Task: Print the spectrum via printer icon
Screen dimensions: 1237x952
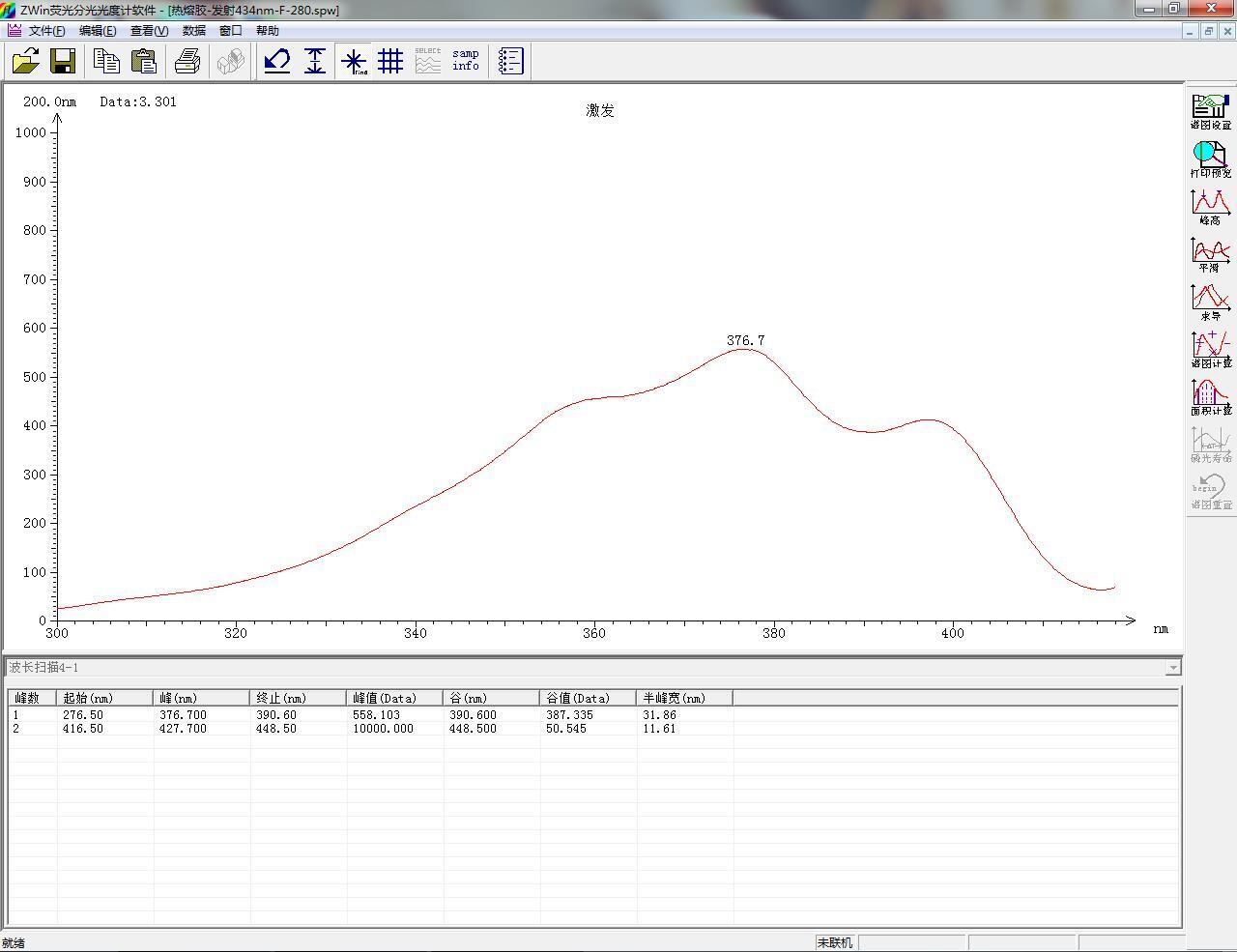Action: pyautogui.click(x=187, y=61)
